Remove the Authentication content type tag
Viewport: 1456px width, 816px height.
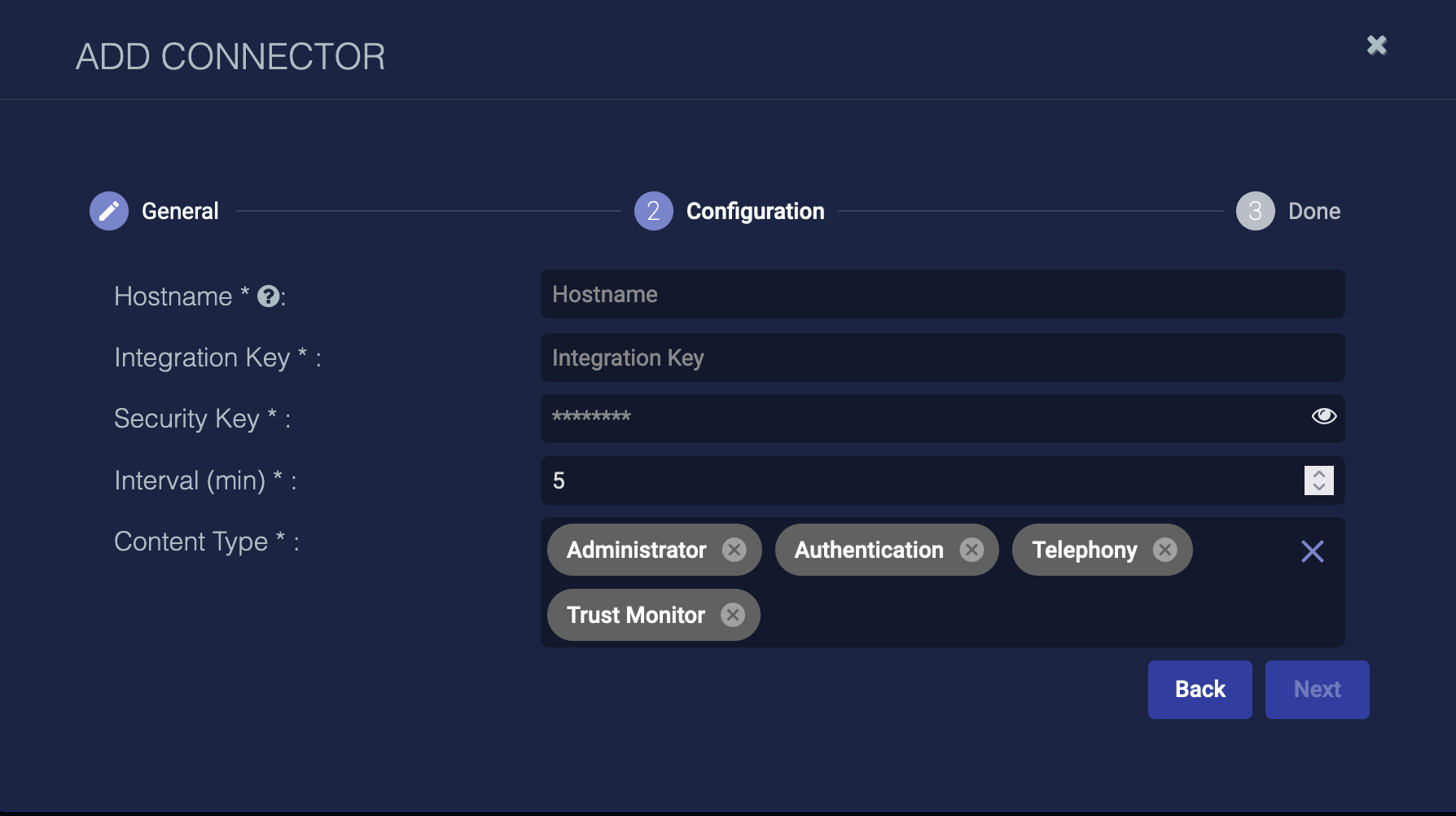click(971, 550)
